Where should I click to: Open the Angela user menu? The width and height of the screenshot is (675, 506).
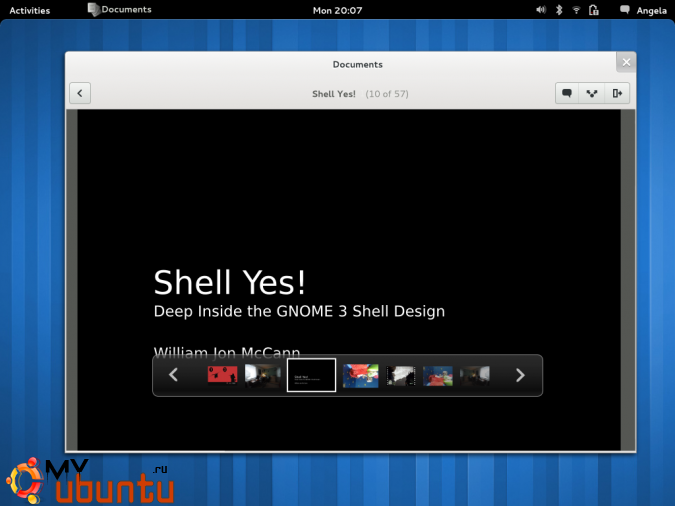tap(652, 10)
